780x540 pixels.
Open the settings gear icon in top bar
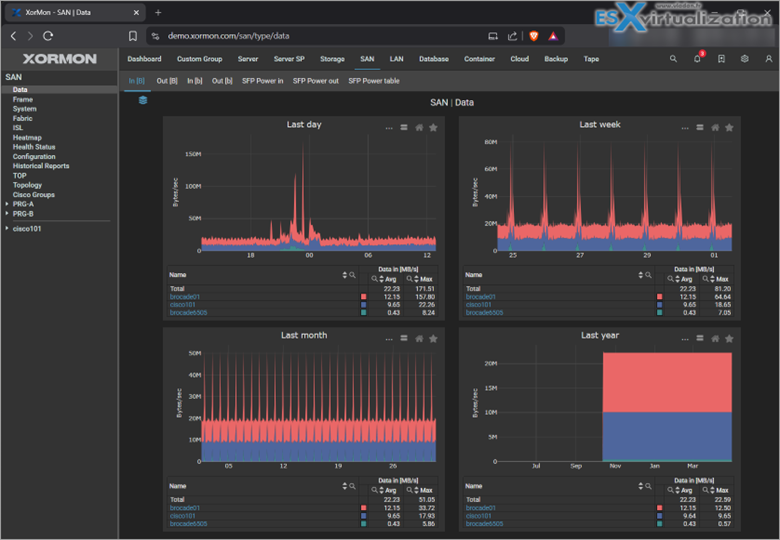(x=745, y=59)
